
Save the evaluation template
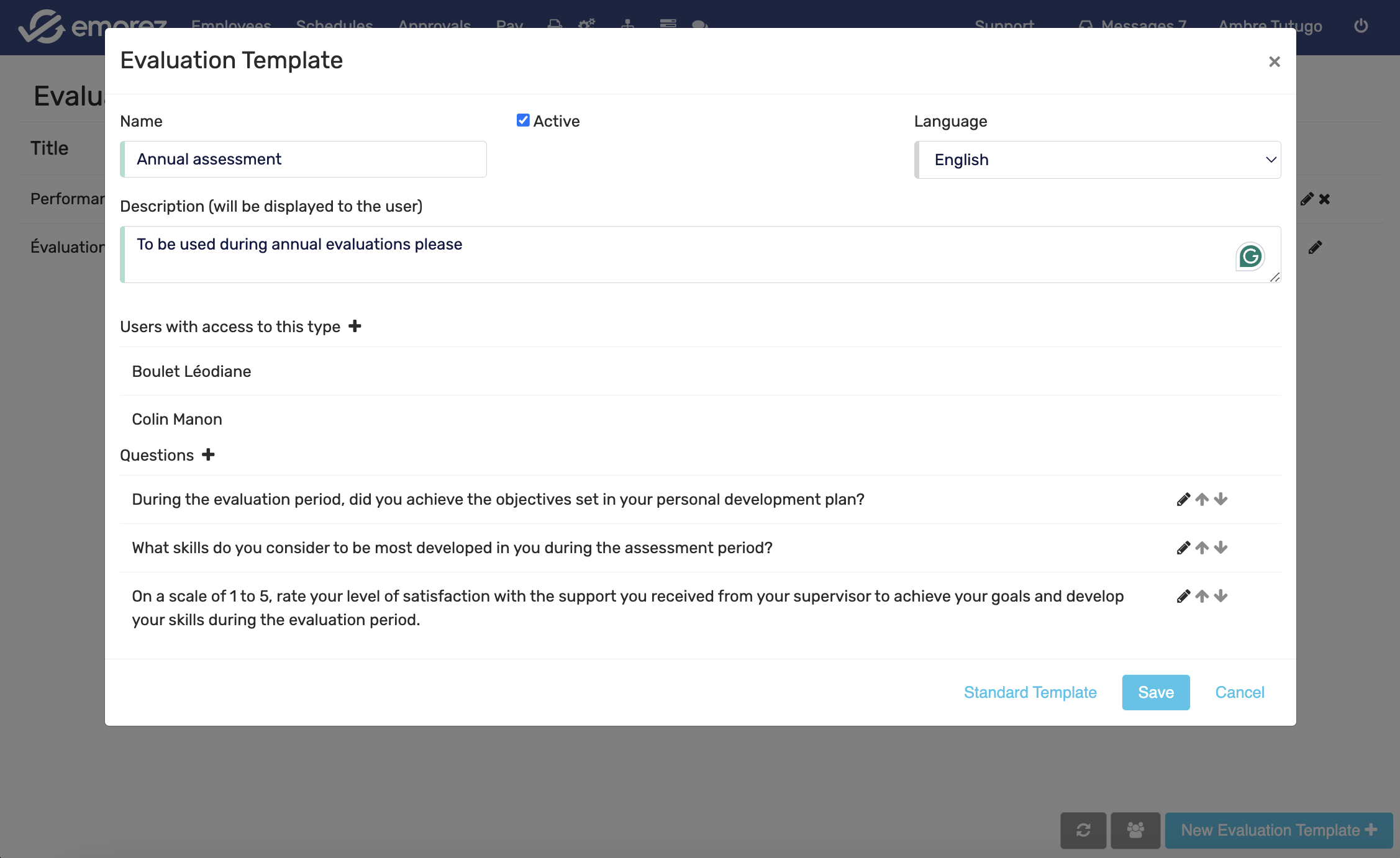pos(1155,692)
